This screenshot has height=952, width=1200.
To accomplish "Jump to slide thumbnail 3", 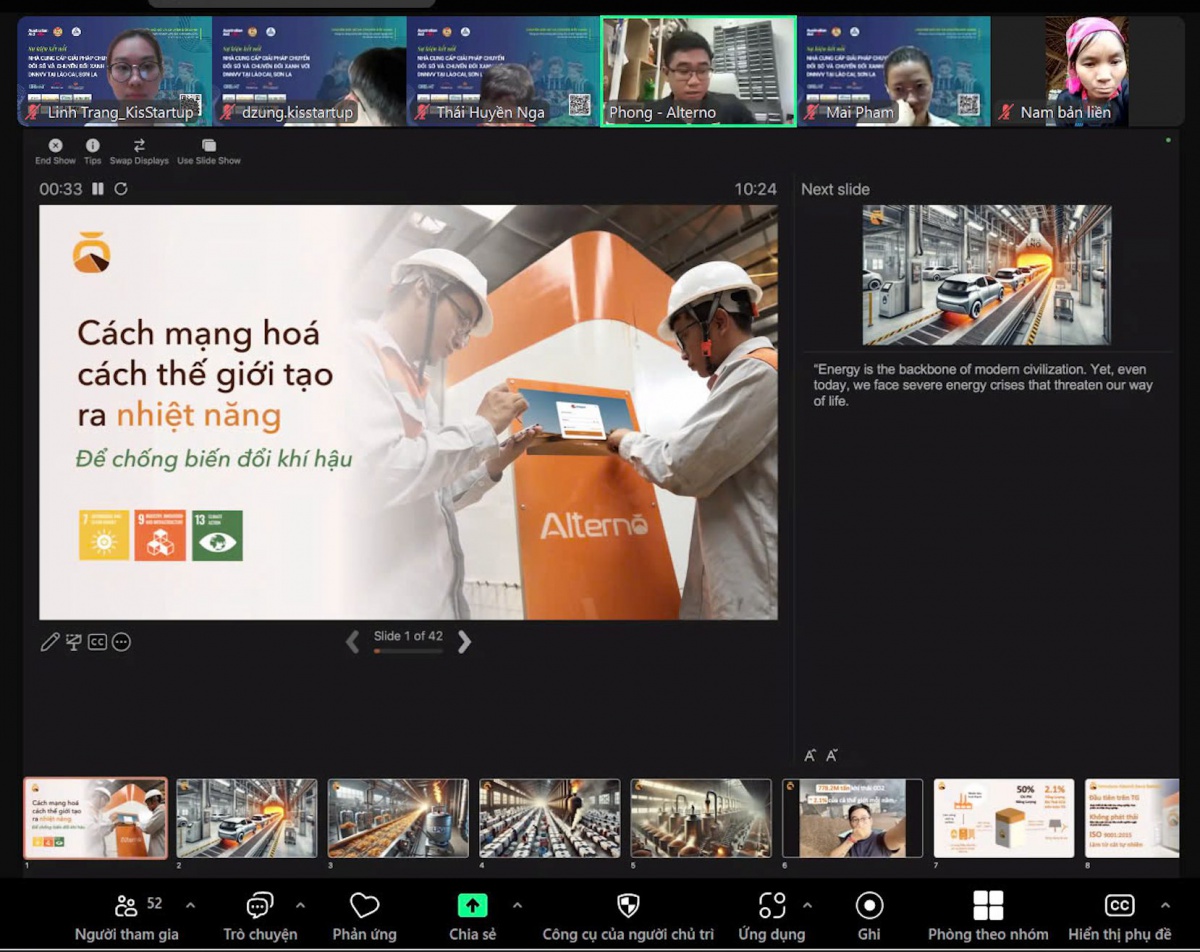I will [398, 818].
